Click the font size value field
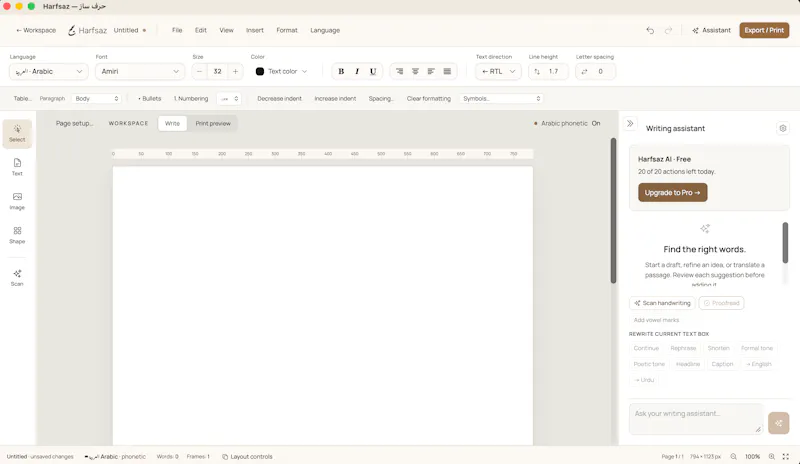The width and height of the screenshot is (800, 464). (x=217, y=71)
